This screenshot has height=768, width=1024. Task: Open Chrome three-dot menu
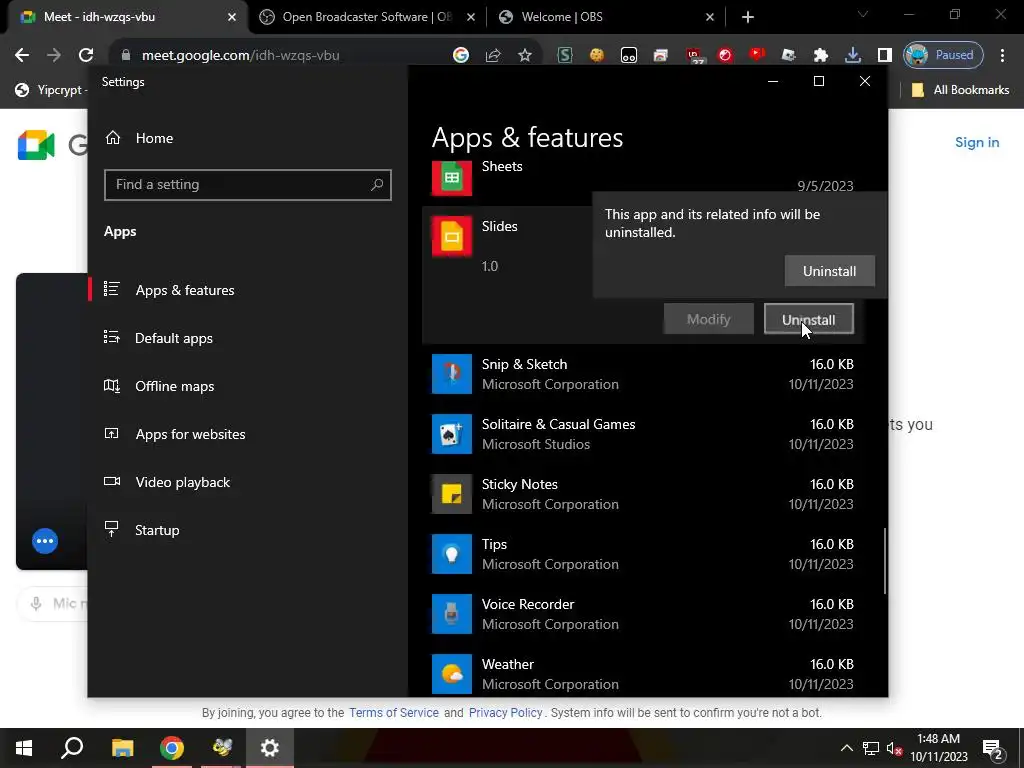point(1002,55)
